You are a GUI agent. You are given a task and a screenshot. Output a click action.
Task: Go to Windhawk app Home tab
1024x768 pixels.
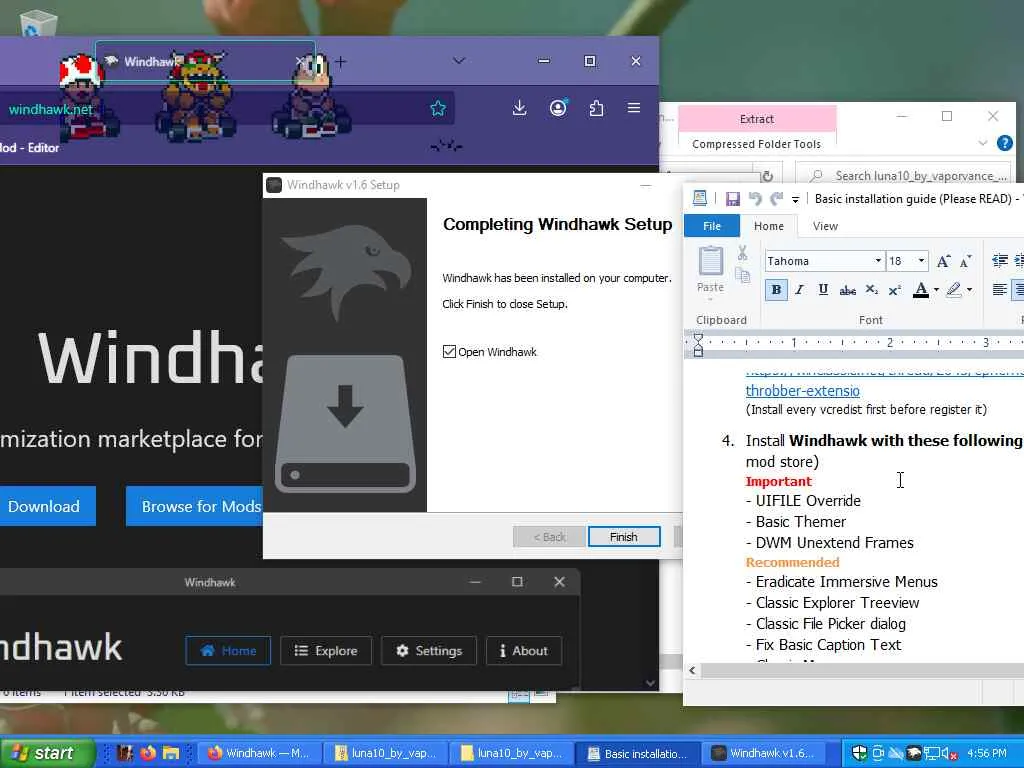[x=228, y=650]
